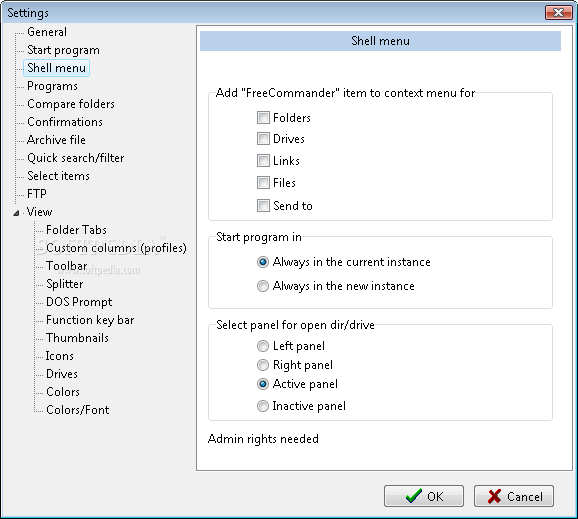Select the Left panel radio button

[x=262, y=346]
